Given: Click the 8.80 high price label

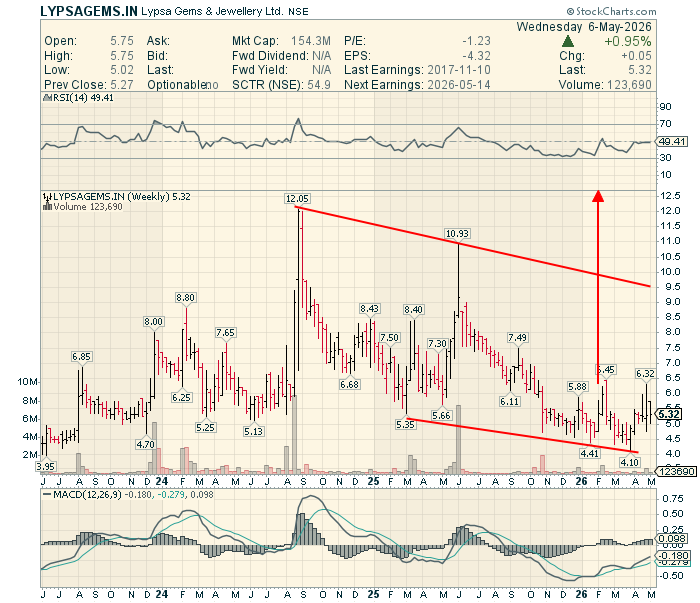Looking at the screenshot, I should pyautogui.click(x=185, y=298).
